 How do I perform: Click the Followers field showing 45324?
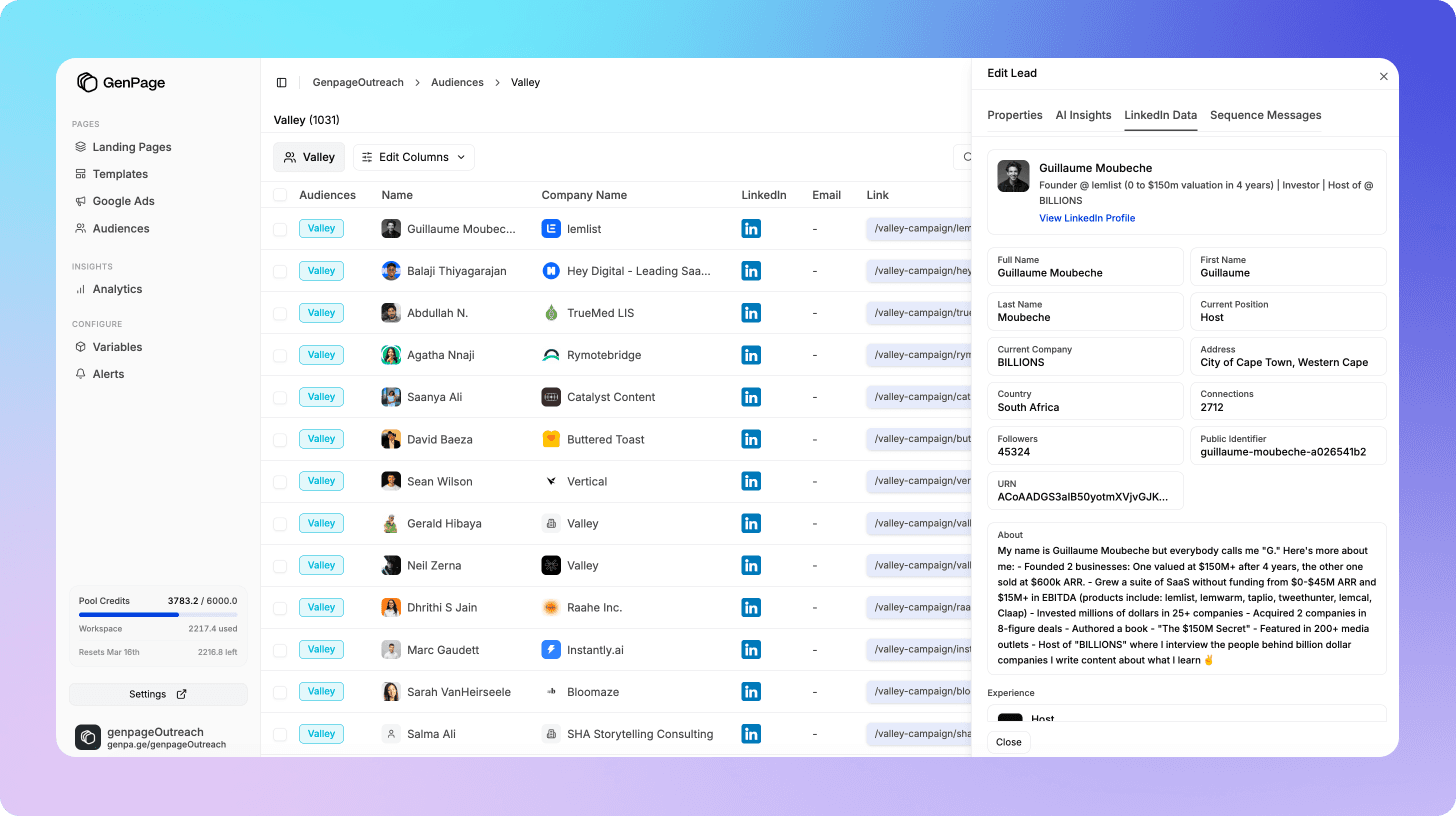point(1085,446)
